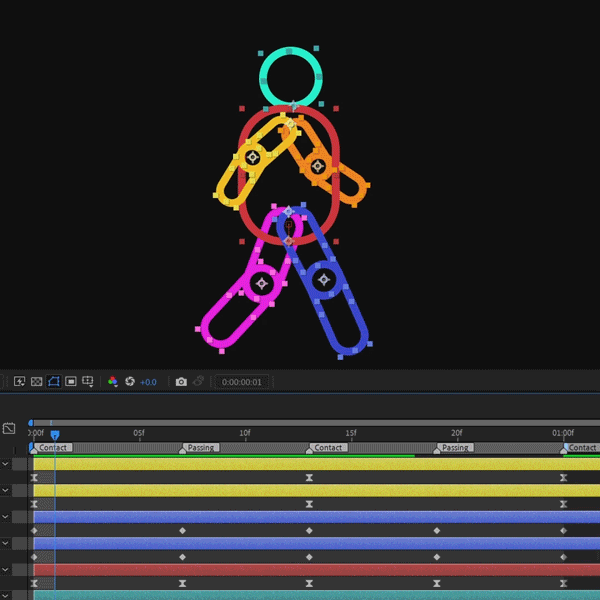Select second yellow layer's hourglass keyframe at middle Contact
The image size is (600, 600).
tap(309, 504)
